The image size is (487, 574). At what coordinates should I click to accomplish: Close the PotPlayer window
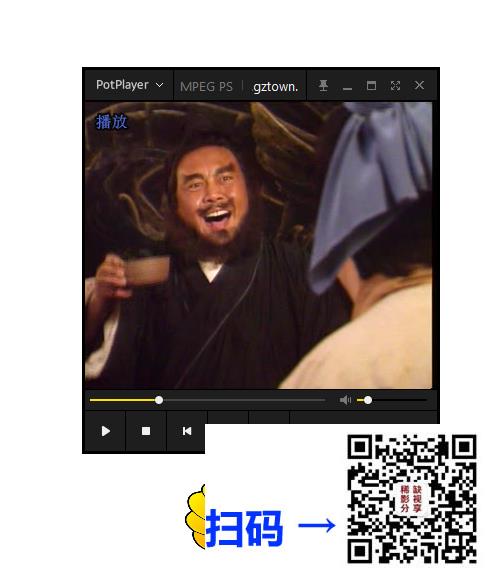[x=419, y=85]
